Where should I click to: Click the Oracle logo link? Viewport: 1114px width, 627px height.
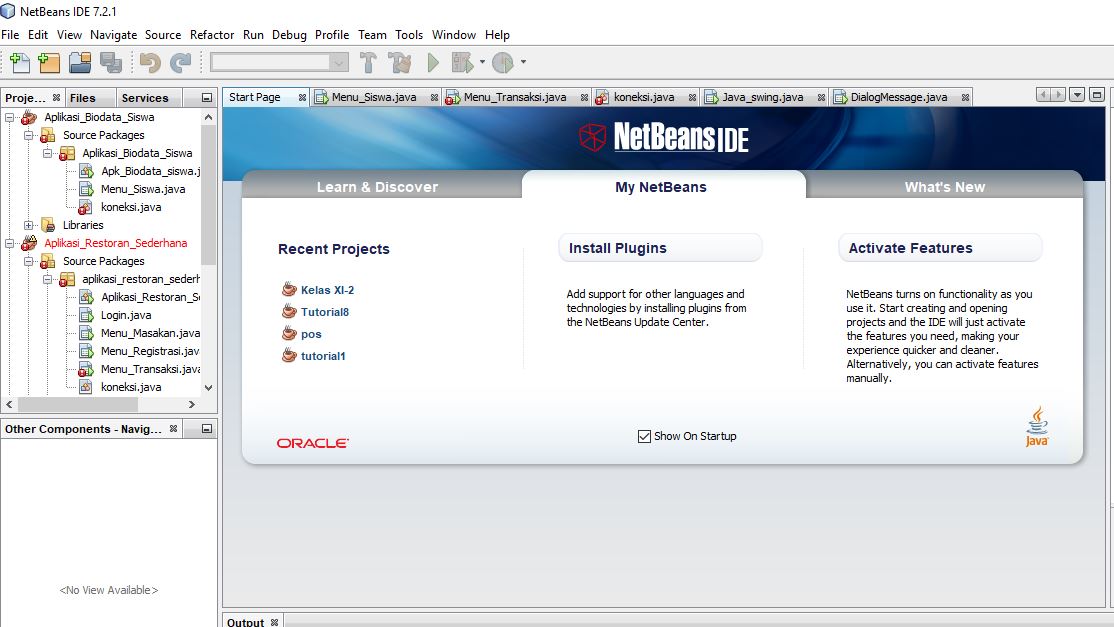pos(313,443)
